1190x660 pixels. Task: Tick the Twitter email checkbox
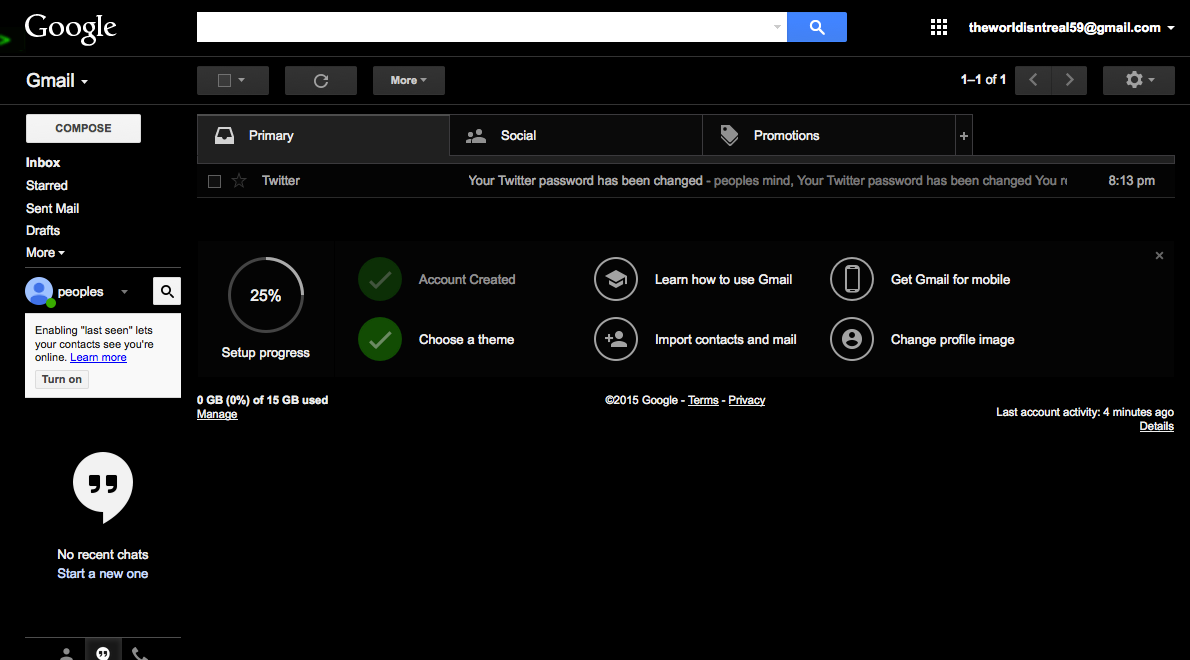coord(215,181)
